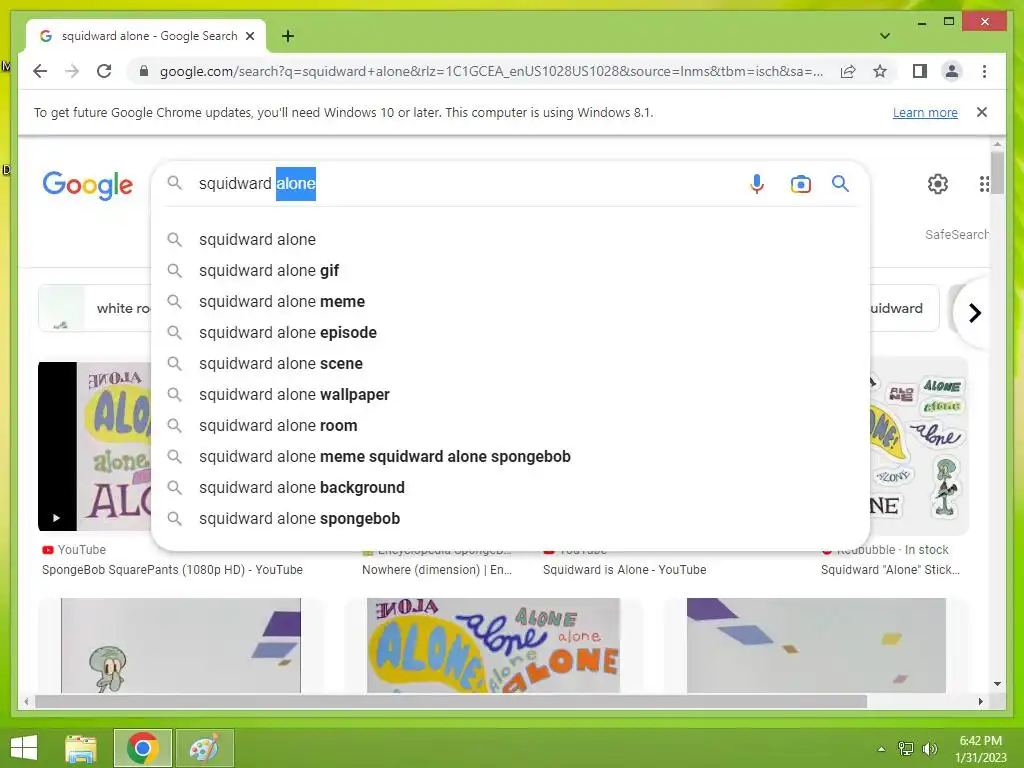Pick 'meme squidward alone spongebob' suggestion
This screenshot has height=768, width=1024.
tap(511, 456)
